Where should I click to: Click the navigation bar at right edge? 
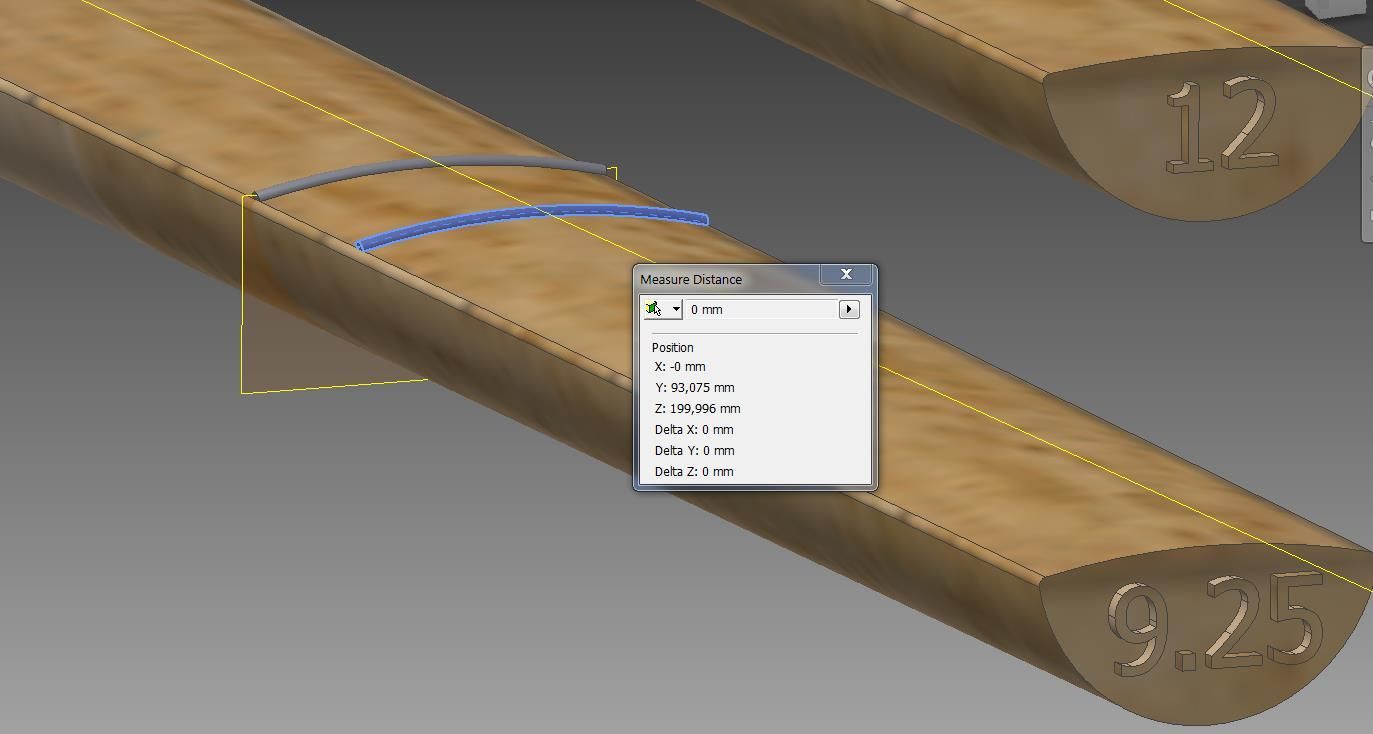pyautogui.click(x=1367, y=150)
